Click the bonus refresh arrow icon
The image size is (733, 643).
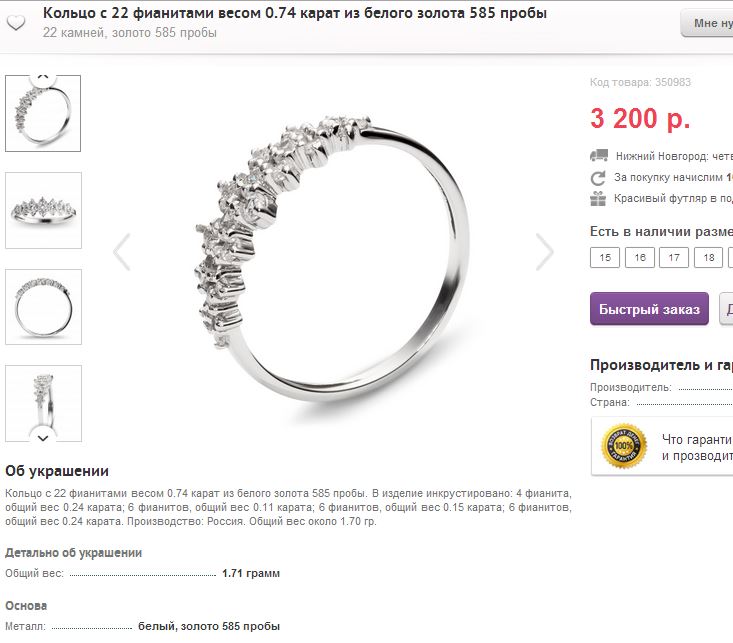tap(598, 178)
